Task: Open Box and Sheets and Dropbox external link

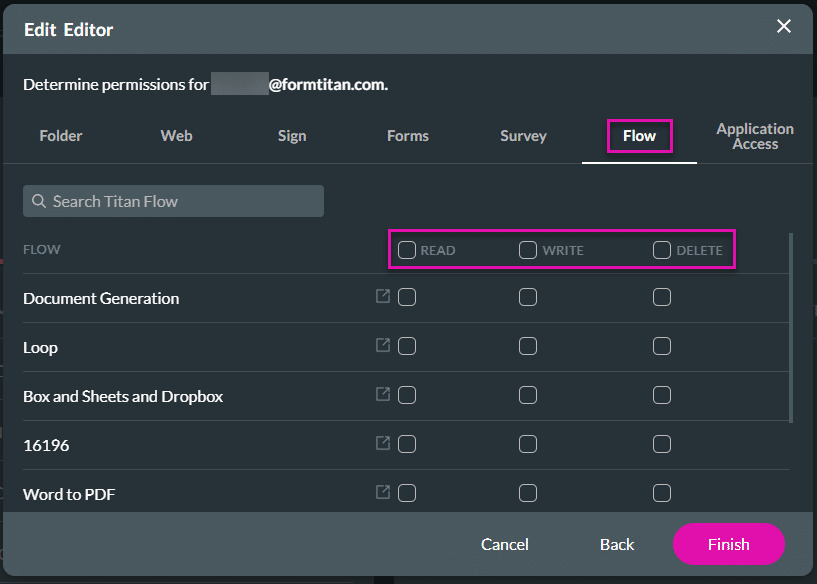Action: [x=383, y=395]
